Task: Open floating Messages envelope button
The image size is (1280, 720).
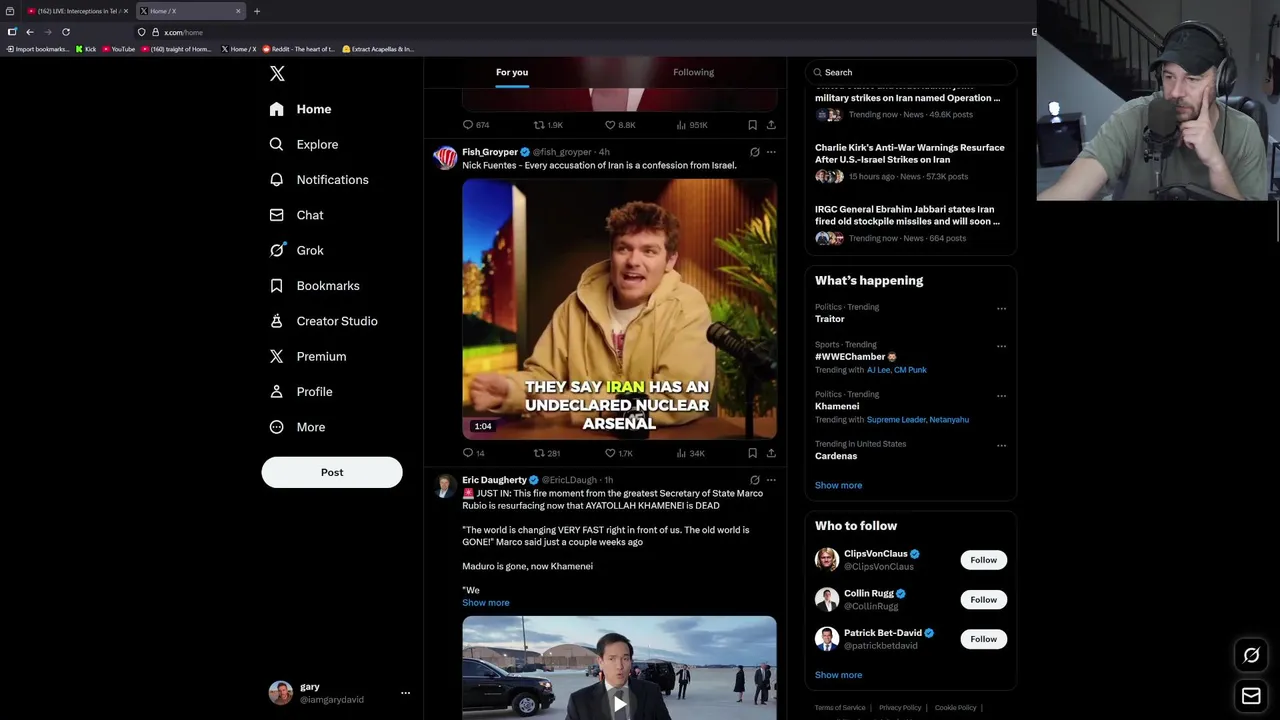Action: (x=1251, y=696)
